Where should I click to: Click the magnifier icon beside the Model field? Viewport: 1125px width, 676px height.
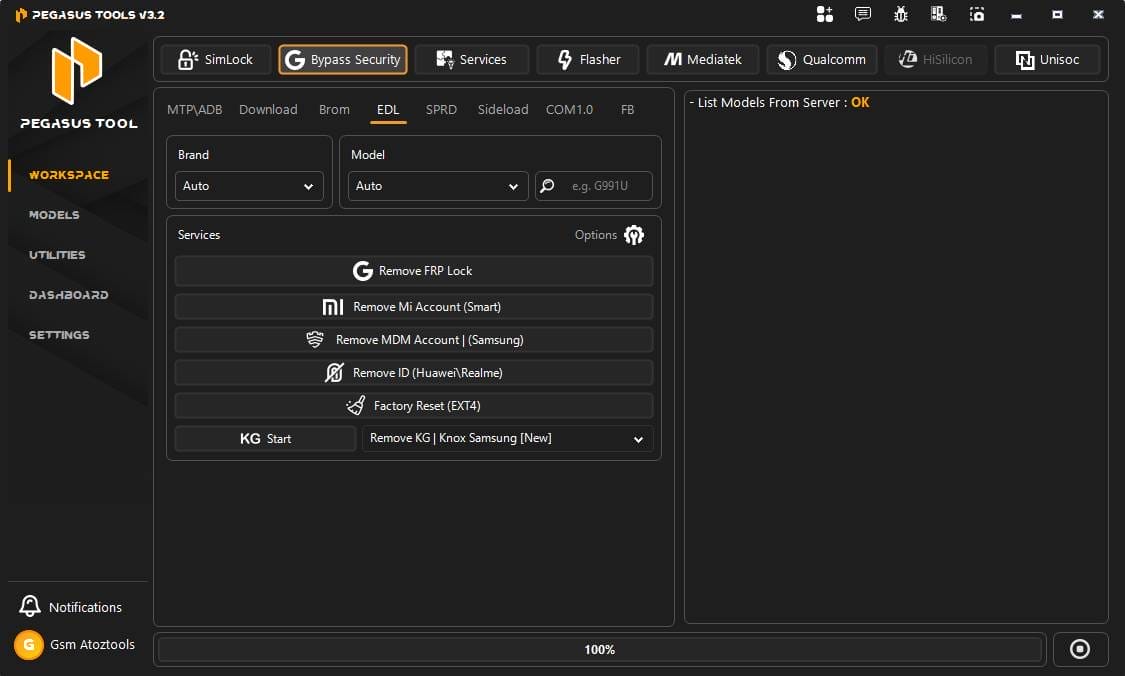click(546, 186)
